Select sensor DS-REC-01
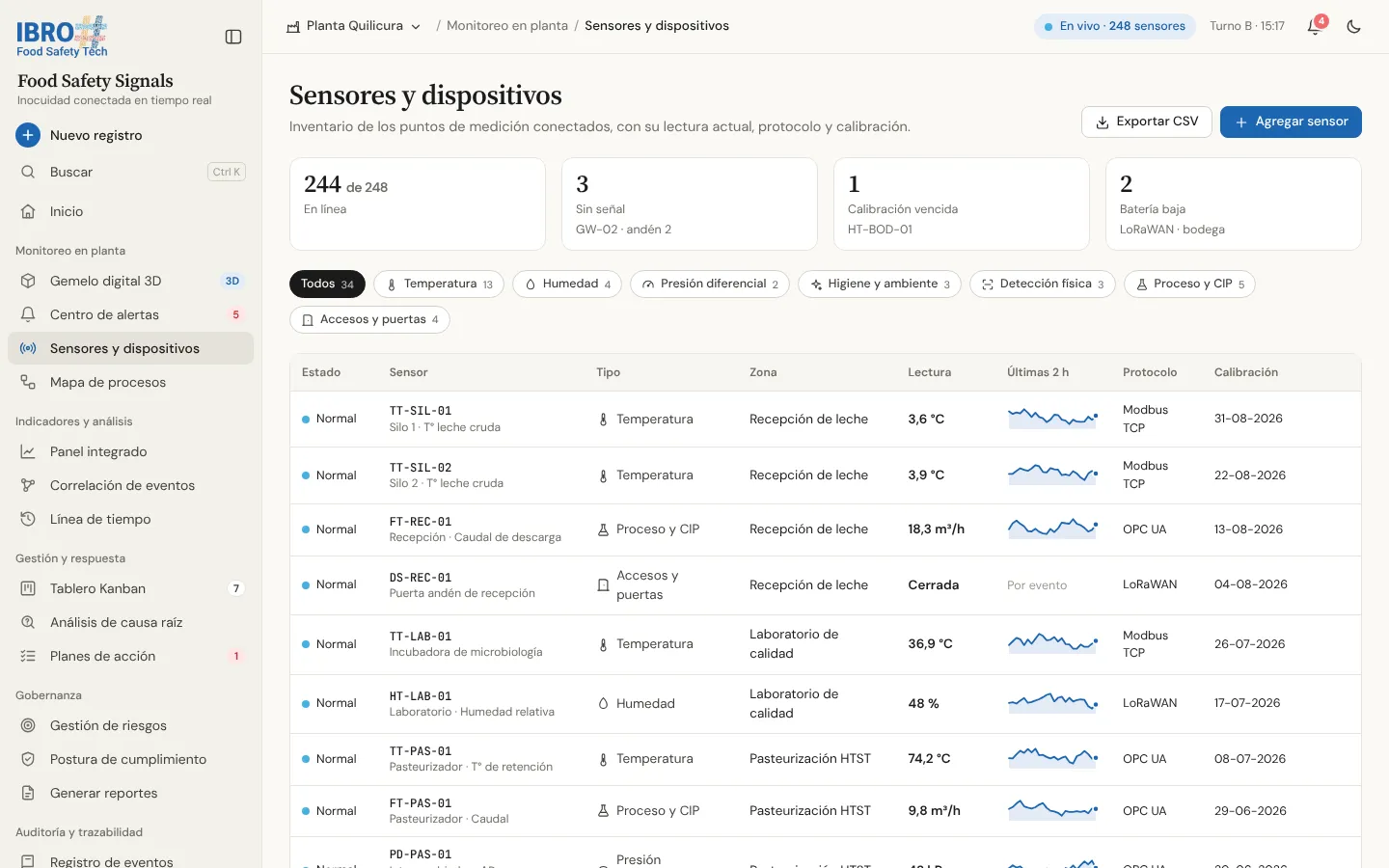Viewport: 1389px width, 868px height. point(825,585)
